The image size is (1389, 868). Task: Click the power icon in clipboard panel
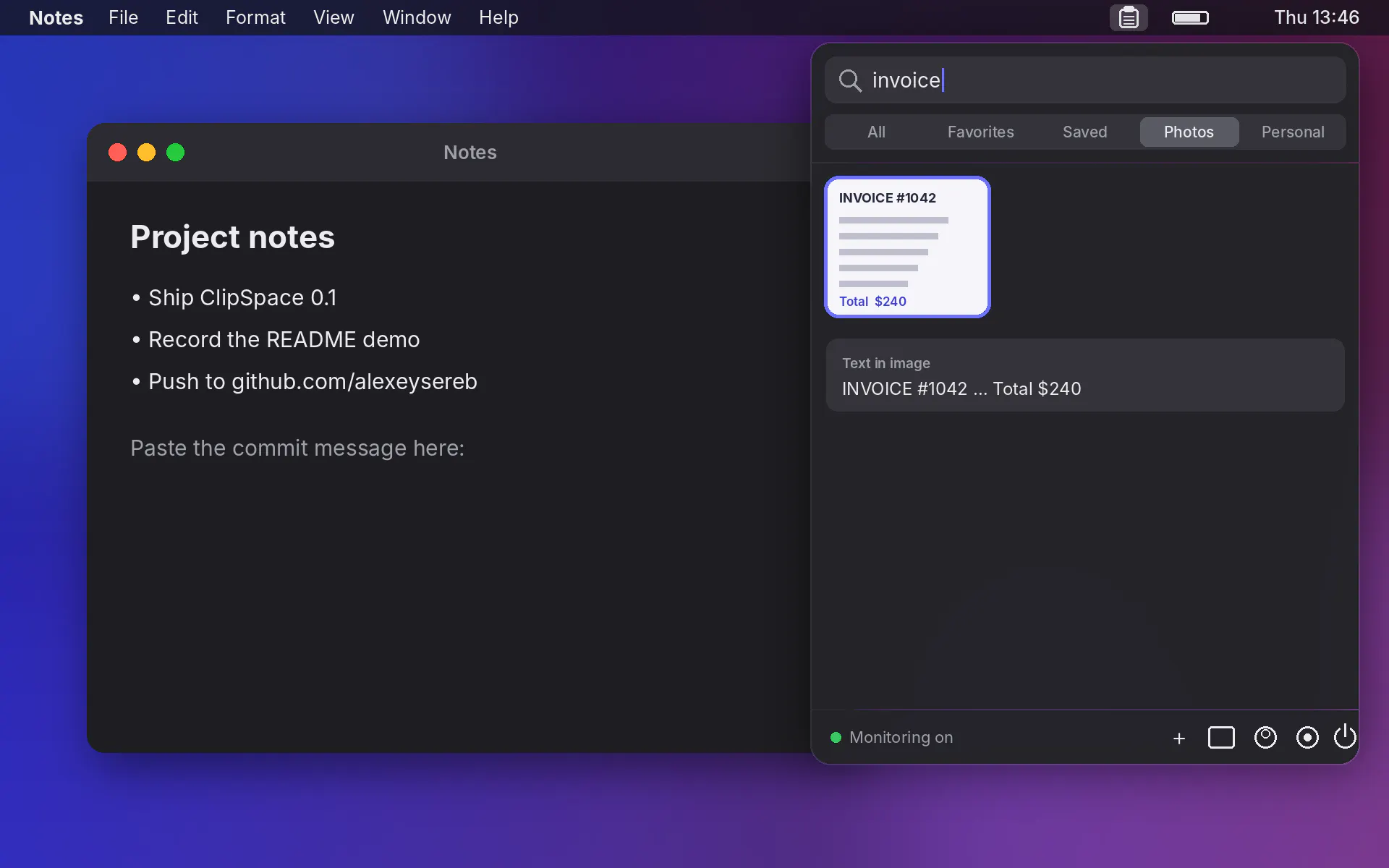click(x=1345, y=737)
